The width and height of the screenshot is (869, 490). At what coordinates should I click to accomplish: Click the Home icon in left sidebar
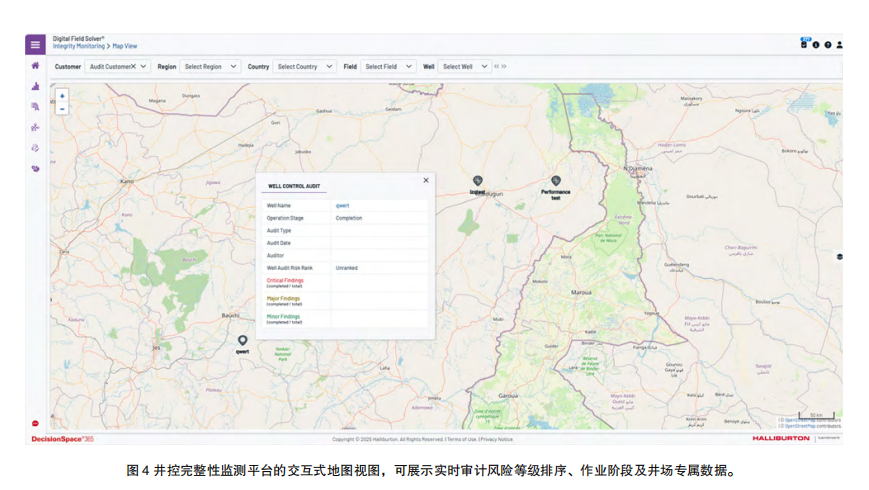pyautogui.click(x=35, y=66)
